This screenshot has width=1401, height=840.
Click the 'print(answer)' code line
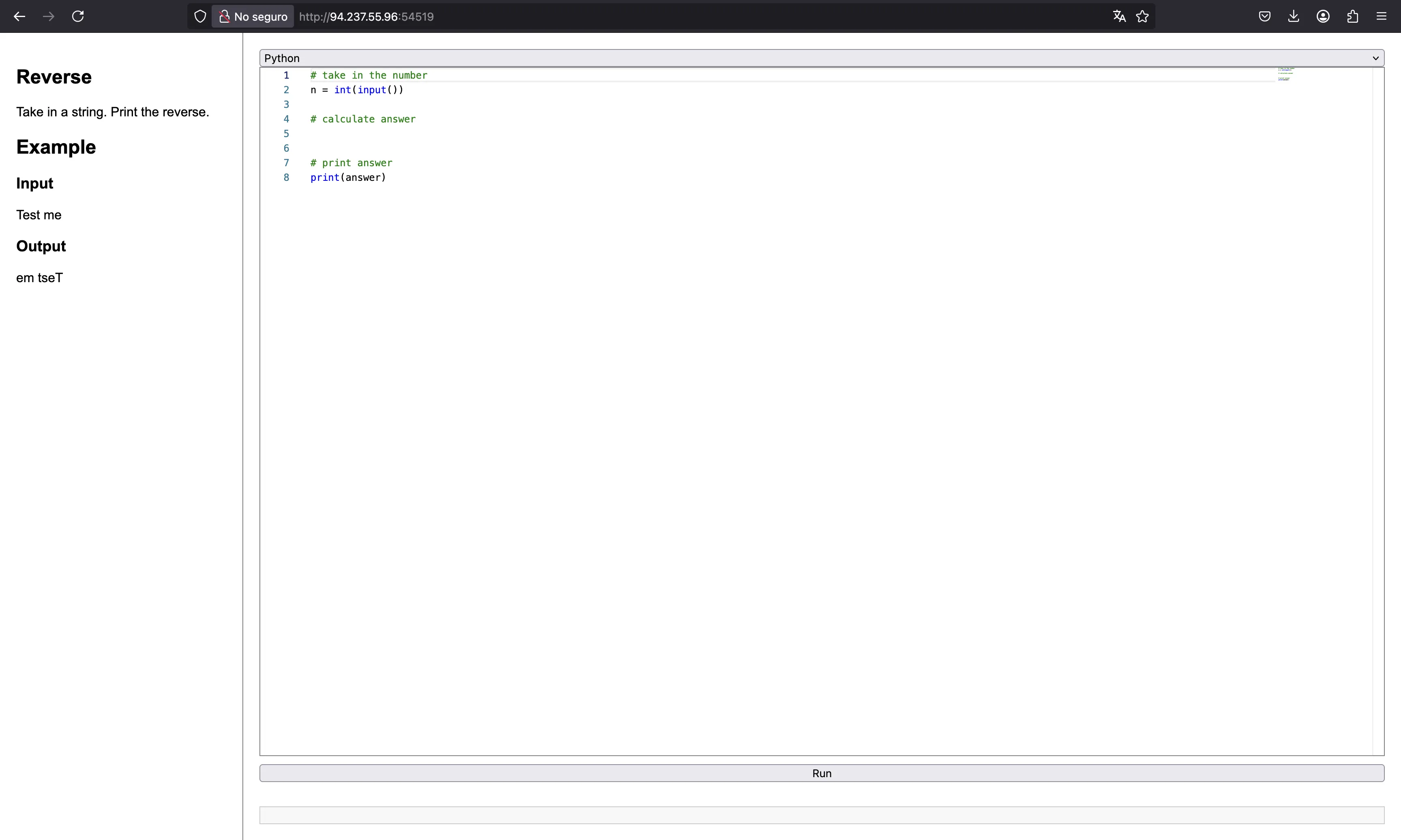(x=348, y=177)
